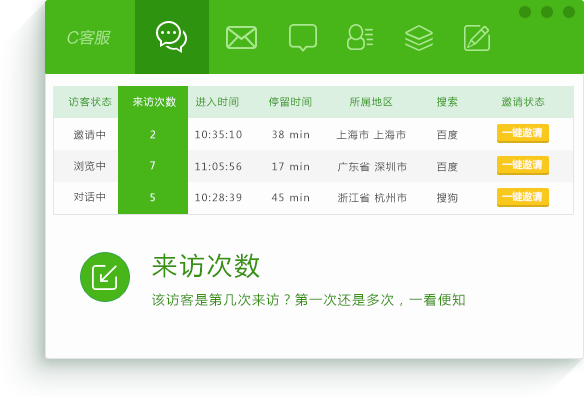584x396 pixels.
Task: Click the large 来访次数 heading
Action: (206, 266)
